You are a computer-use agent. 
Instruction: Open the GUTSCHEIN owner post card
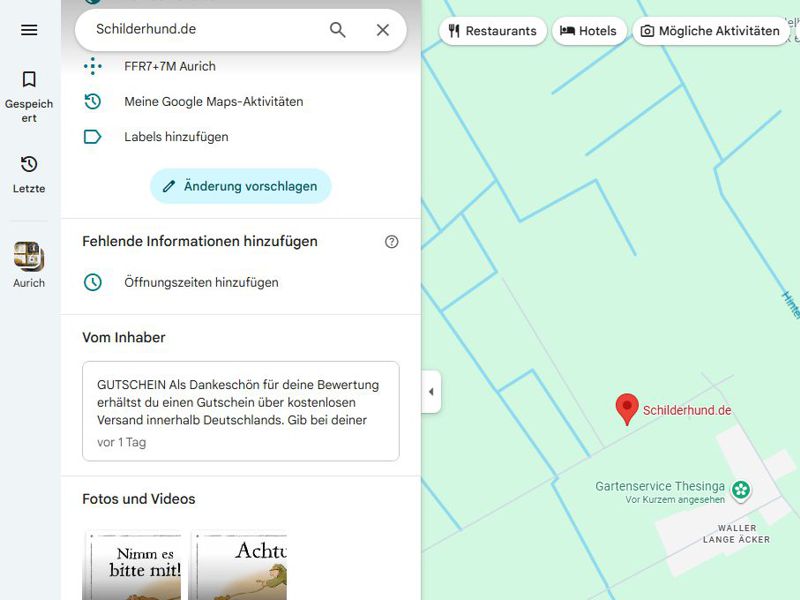240,411
